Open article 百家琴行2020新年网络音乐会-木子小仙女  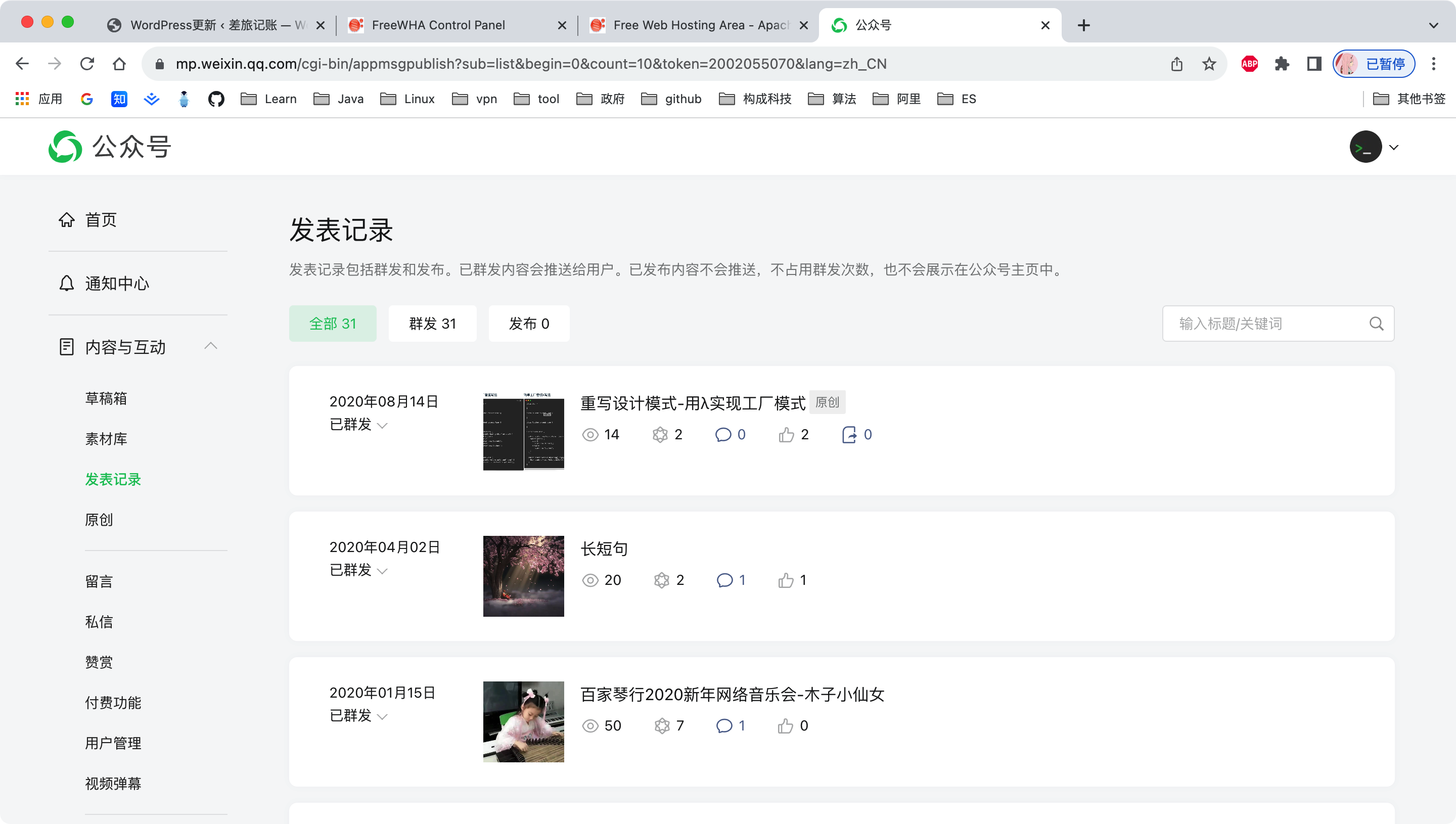pos(732,695)
